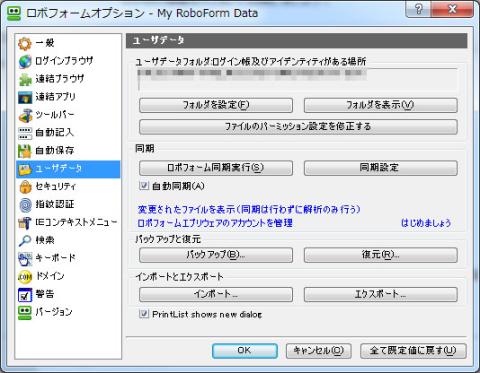Select ドメイン in the sidebar

tap(68, 277)
